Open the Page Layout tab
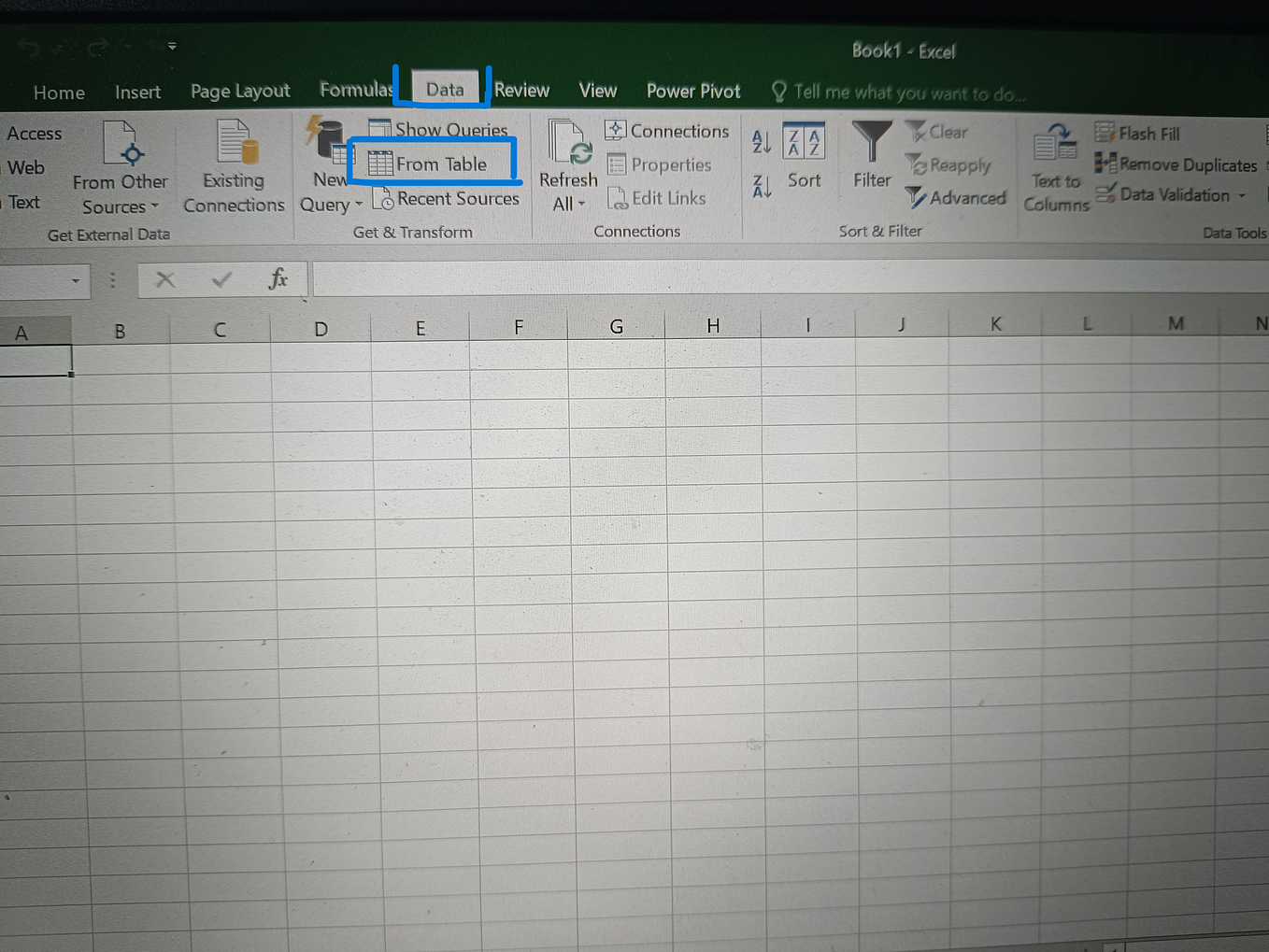 (240, 91)
